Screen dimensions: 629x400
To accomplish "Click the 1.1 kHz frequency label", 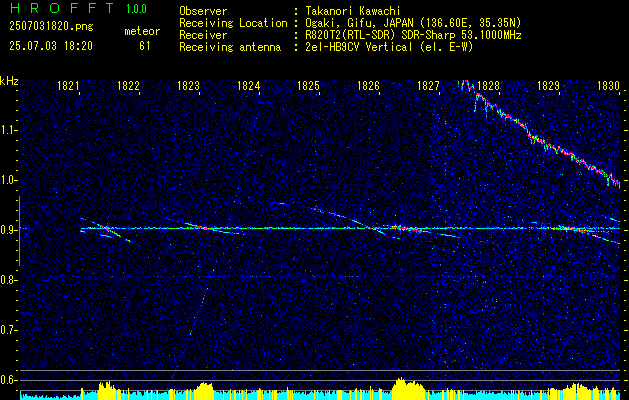I will pyautogui.click(x=7, y=130).
